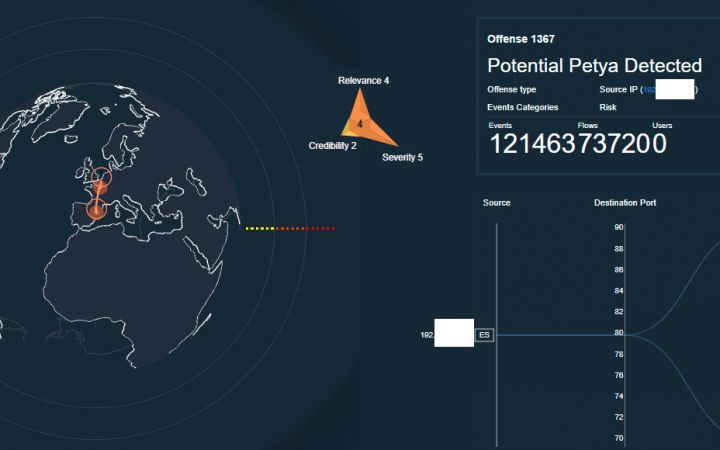Select port 90 on the axis
Image resolution: width=720 pixels, height=450 pixels.
point(619,227)
